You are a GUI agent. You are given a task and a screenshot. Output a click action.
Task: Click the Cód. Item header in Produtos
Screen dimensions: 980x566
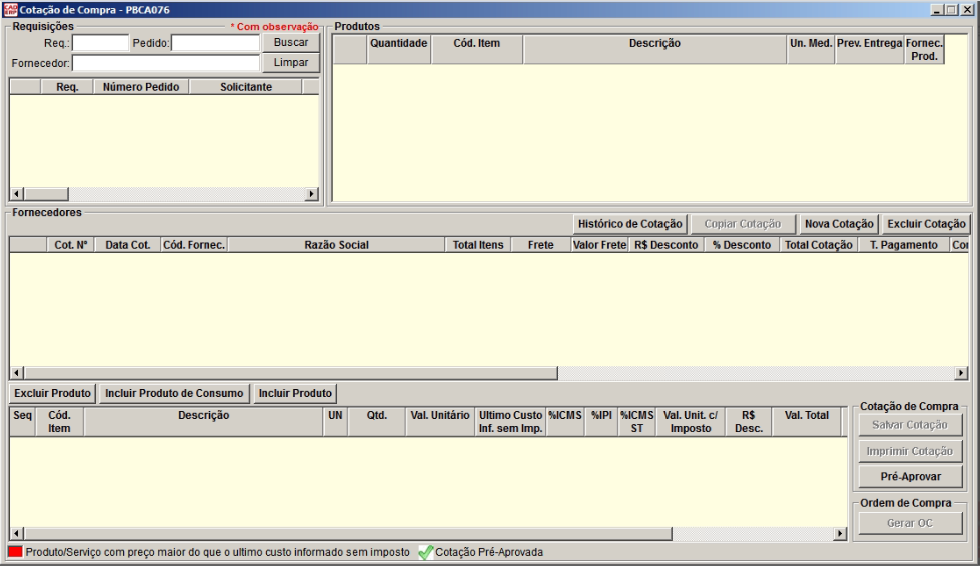click(x=476, y=49)
